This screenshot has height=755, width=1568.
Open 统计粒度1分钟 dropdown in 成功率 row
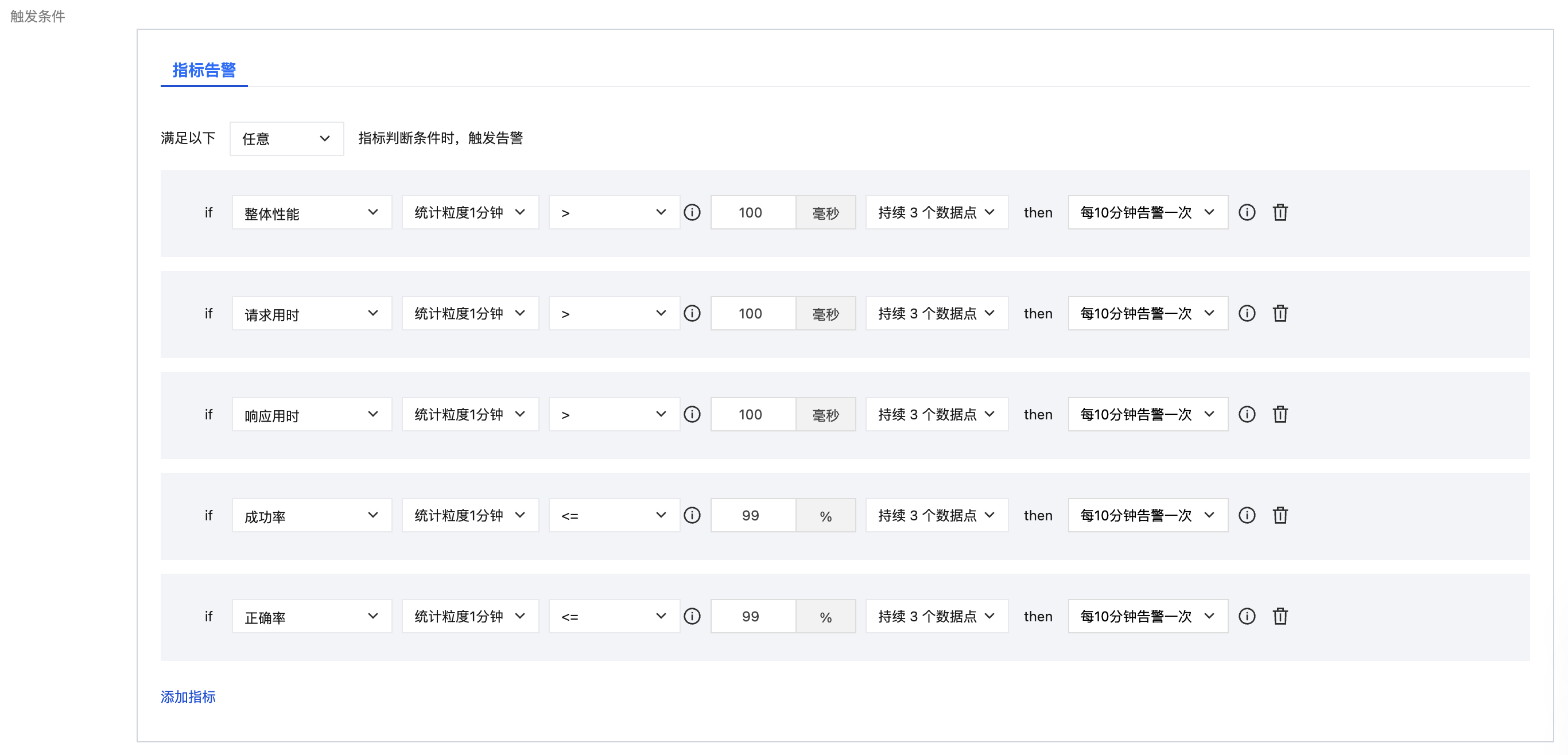[x=471, y=515]
